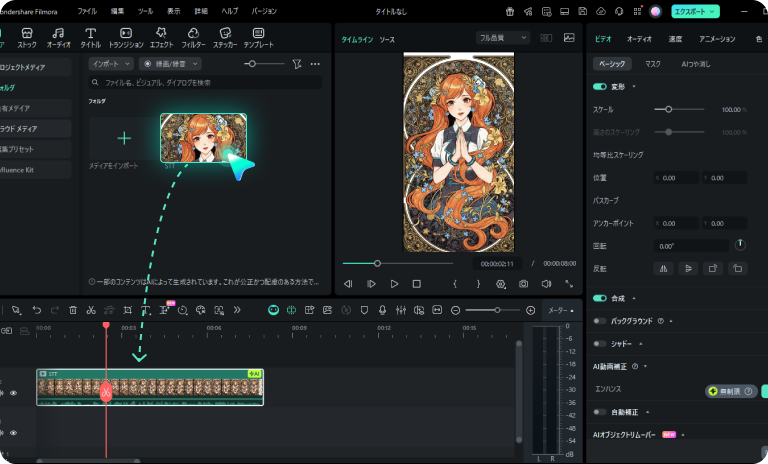Open the ファイル menu
Screen dimensions: 768x464
pos(87,11)
